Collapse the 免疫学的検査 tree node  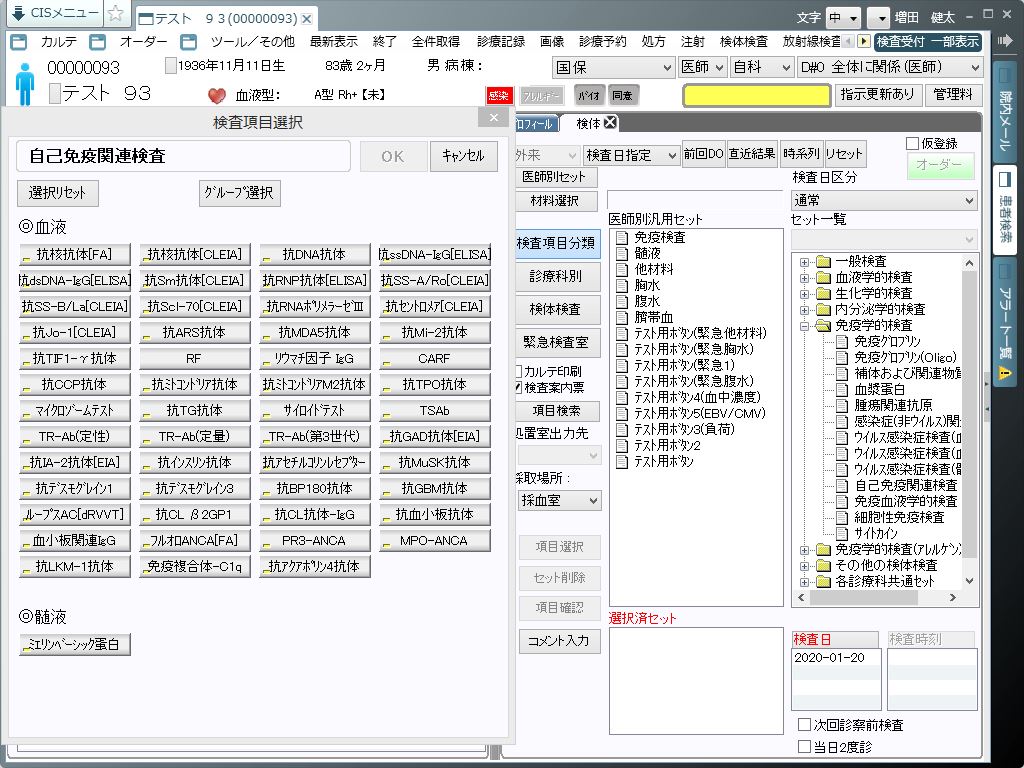pyautogui.click(x=805, y=326)
